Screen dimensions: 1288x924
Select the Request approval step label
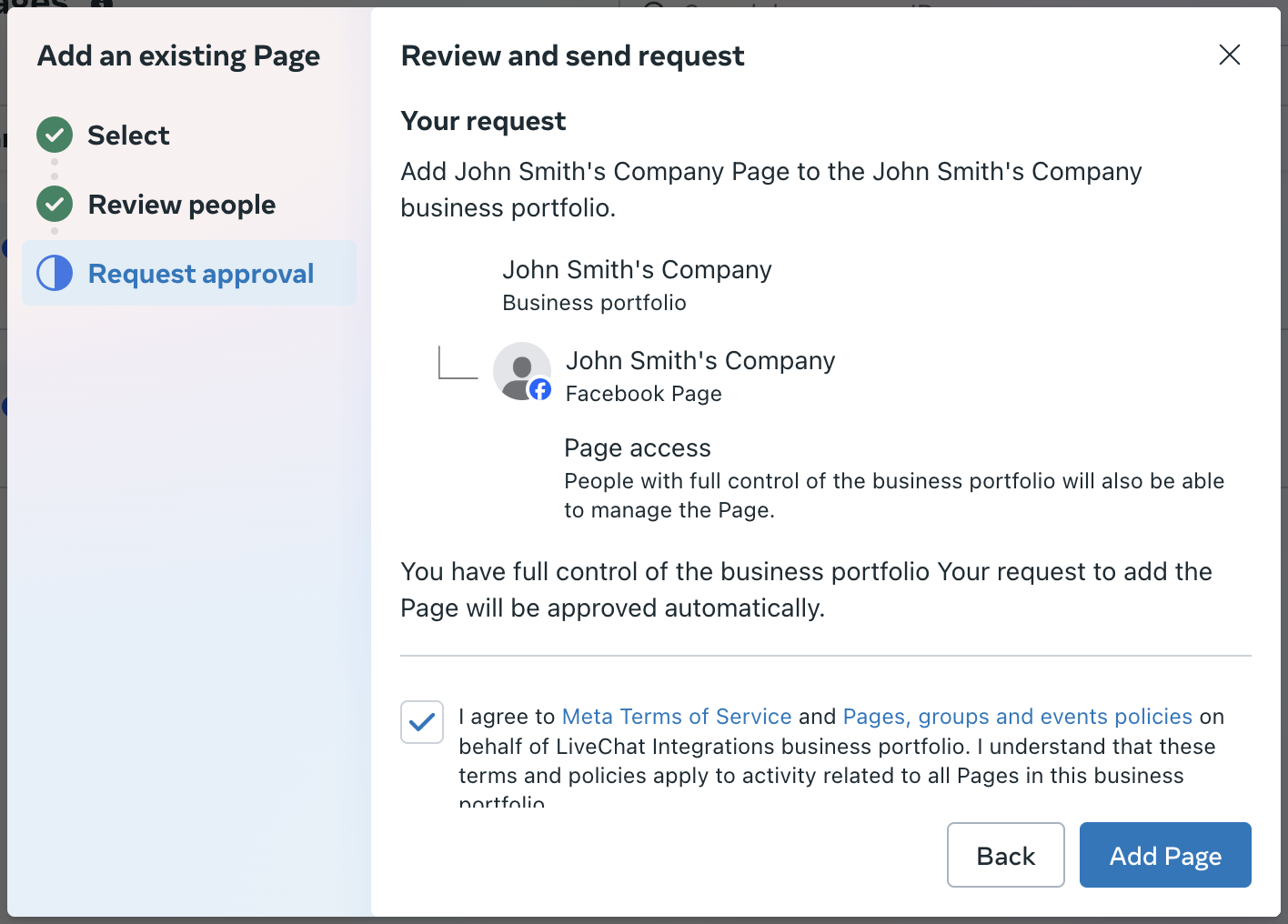(201, 274)
